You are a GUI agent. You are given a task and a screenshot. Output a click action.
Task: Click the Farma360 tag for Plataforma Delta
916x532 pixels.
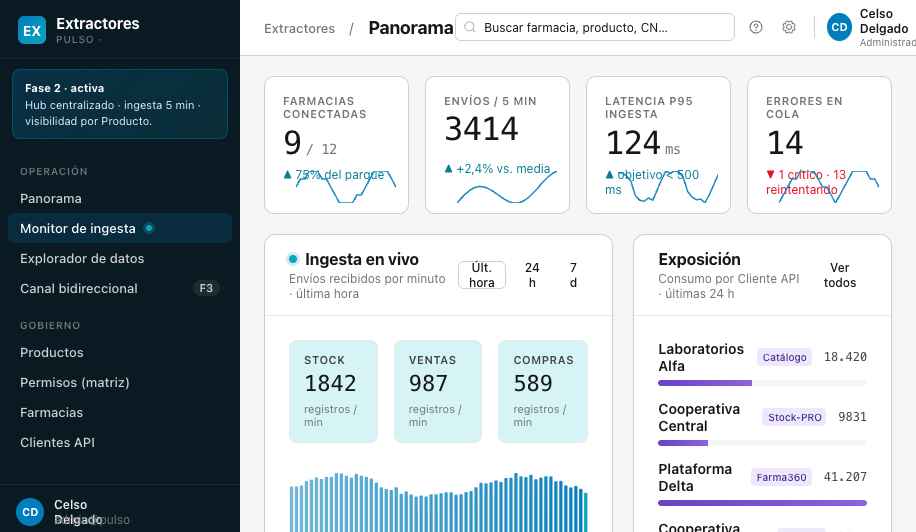coord(781,477)
